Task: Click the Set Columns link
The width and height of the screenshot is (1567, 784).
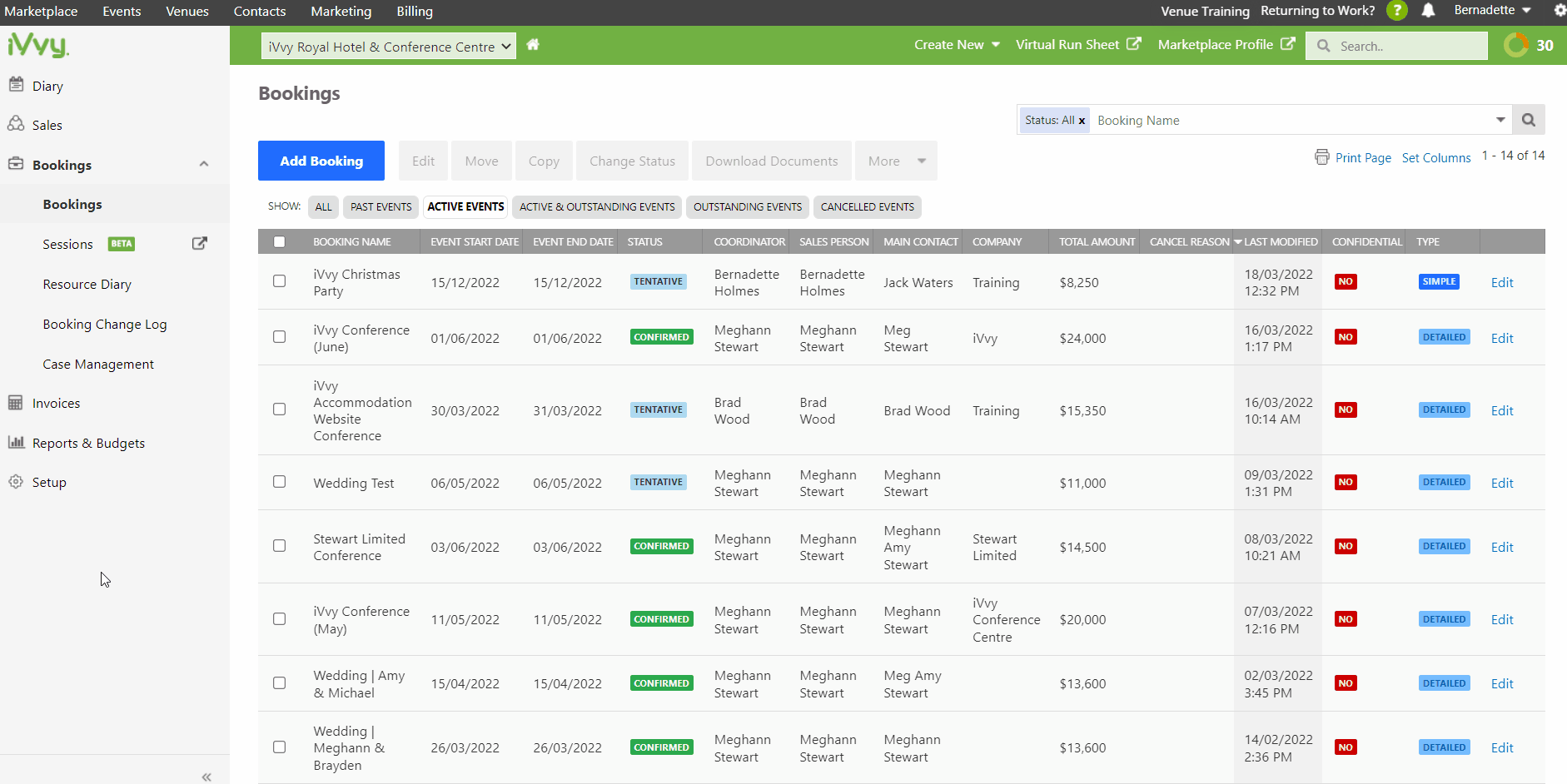Action: 1436,158
